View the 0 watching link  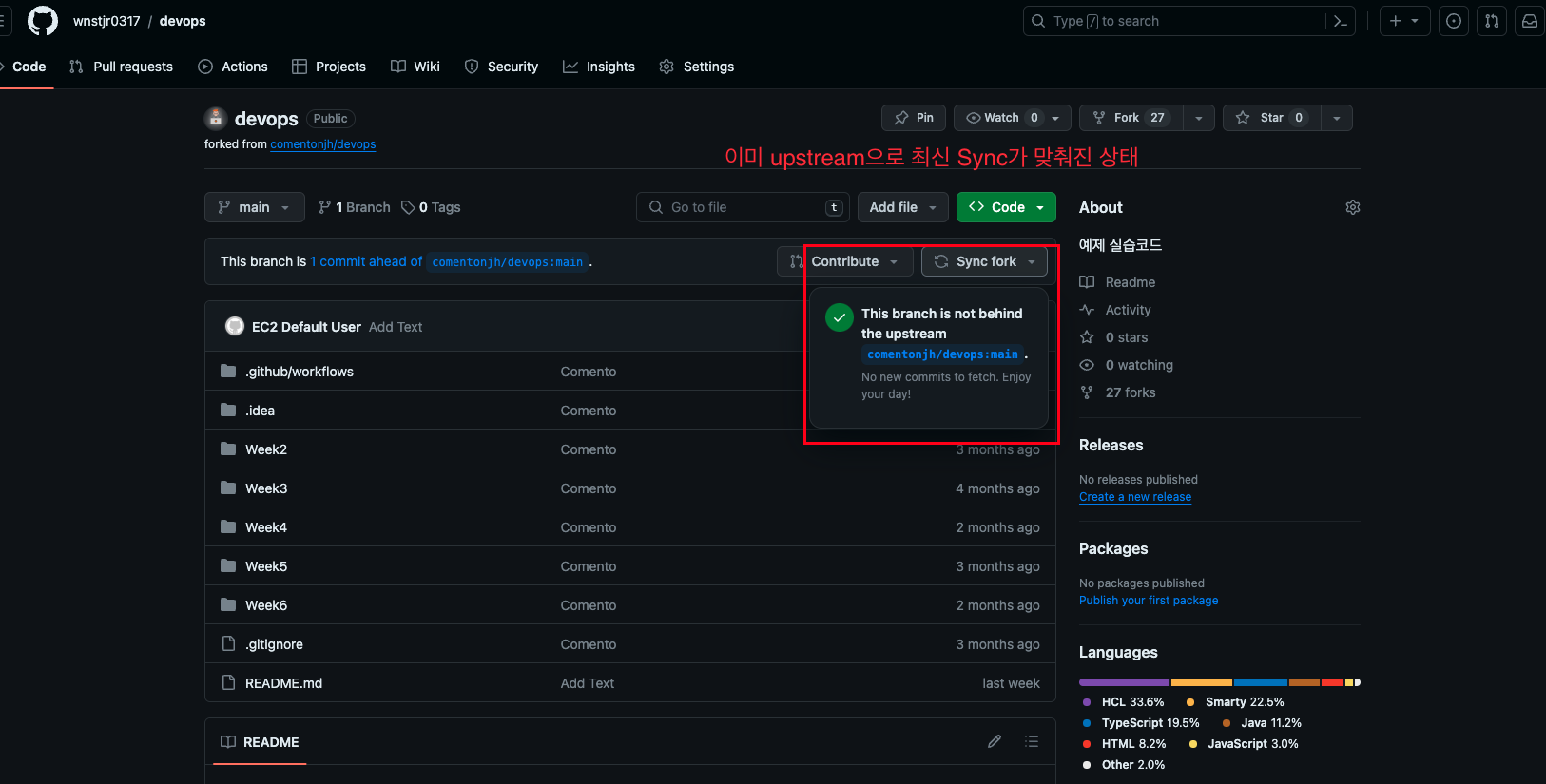point(1127,365)
